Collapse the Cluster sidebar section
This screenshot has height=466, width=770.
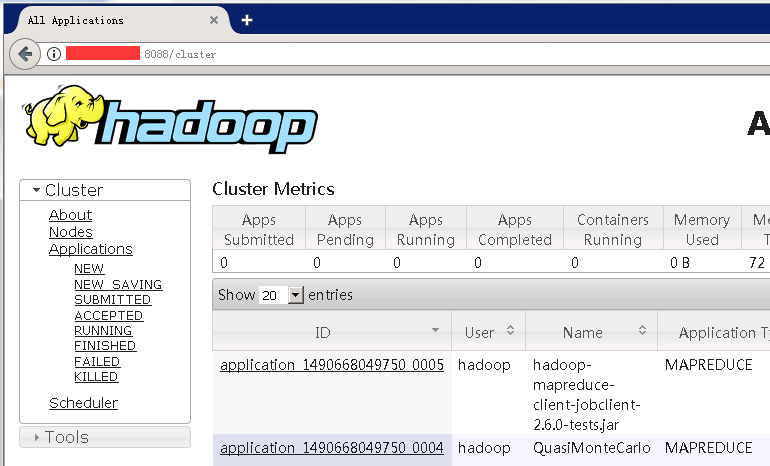click(x=105, y=190)
